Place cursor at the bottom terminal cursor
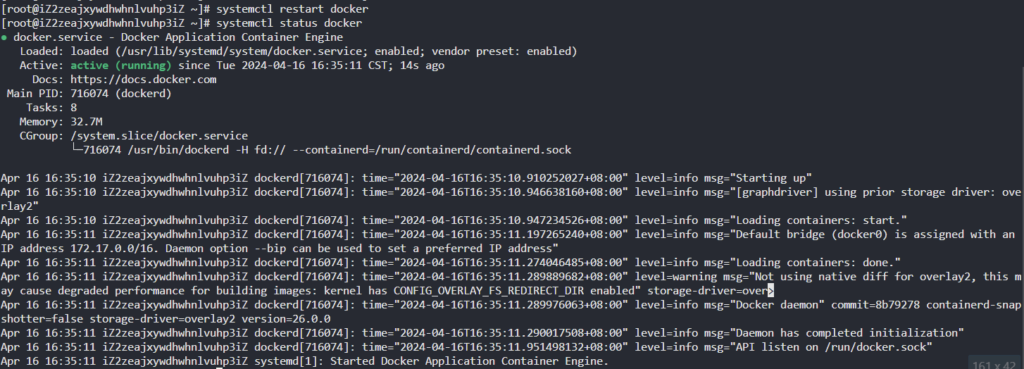 [x=219, y=368]
